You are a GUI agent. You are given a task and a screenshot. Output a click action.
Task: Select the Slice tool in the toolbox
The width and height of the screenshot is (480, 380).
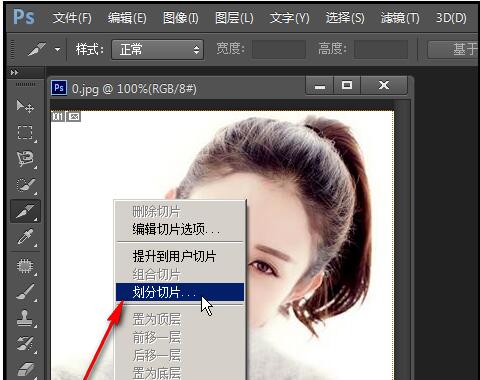[25, 211]
